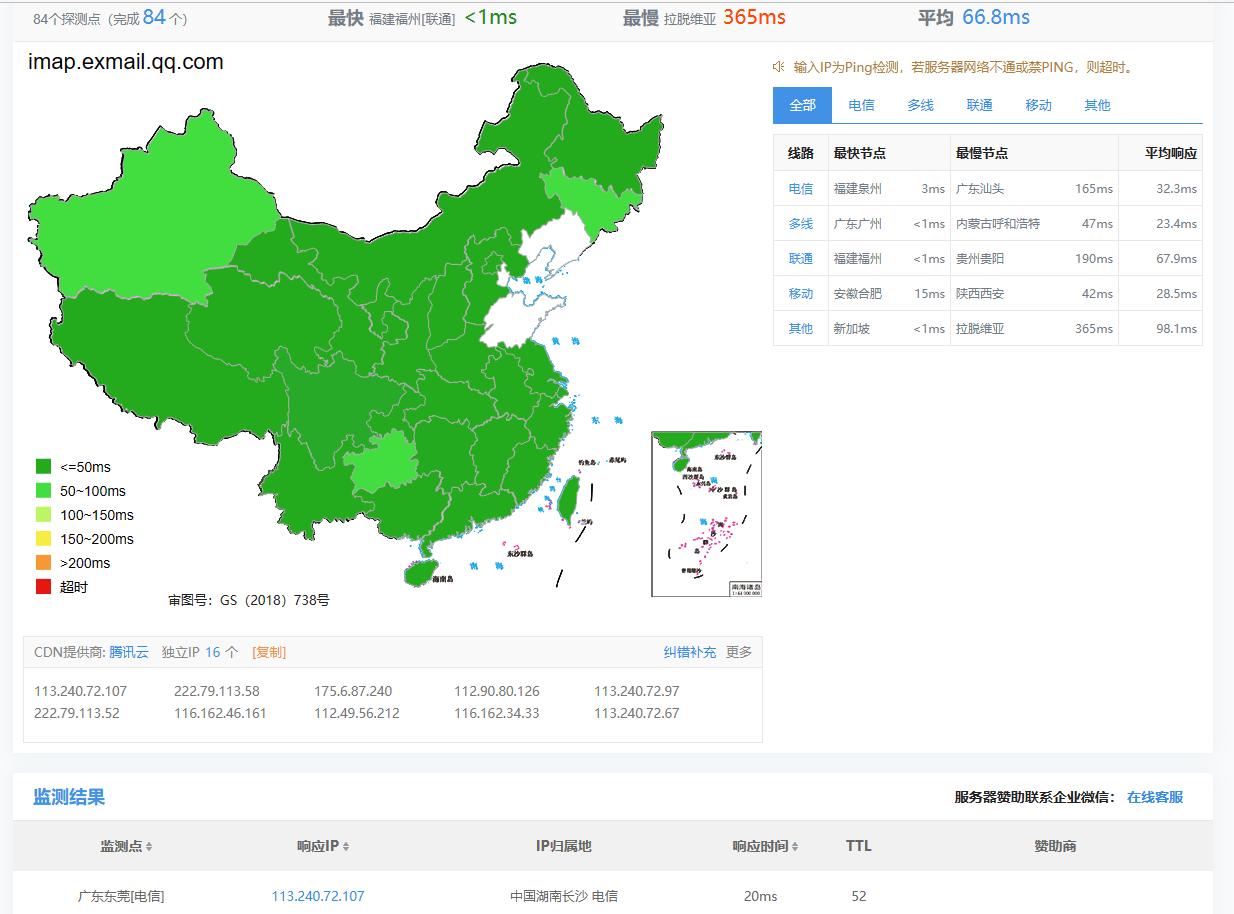This screenshot has height=914, width=1234.
Task: Switch to the 联通 tab
Action: (979, 105)
